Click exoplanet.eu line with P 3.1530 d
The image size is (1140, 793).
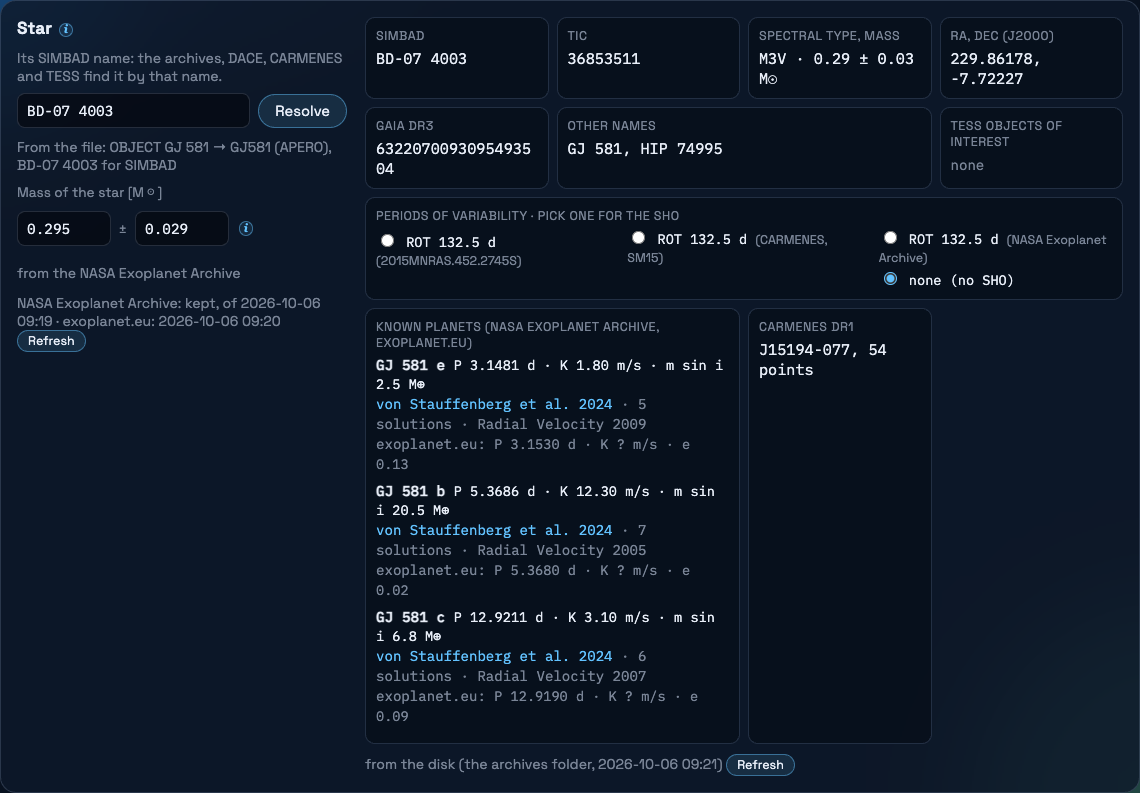[533, 454]
